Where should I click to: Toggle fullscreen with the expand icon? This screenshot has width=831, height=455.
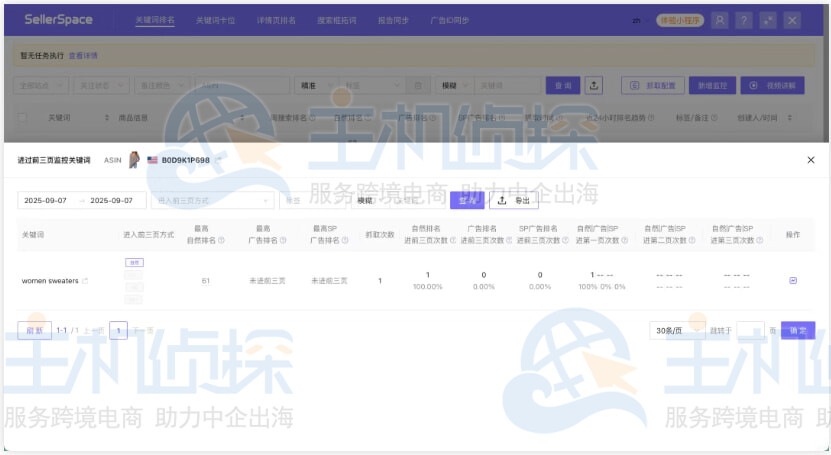[x=768, y=20]
